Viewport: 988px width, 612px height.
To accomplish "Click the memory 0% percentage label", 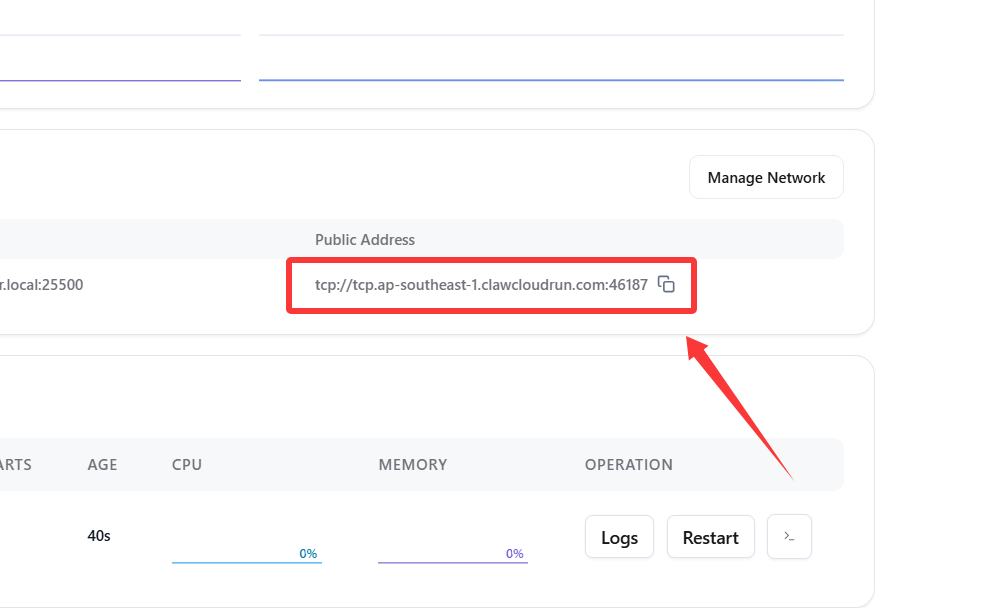I will pos(514,553).
